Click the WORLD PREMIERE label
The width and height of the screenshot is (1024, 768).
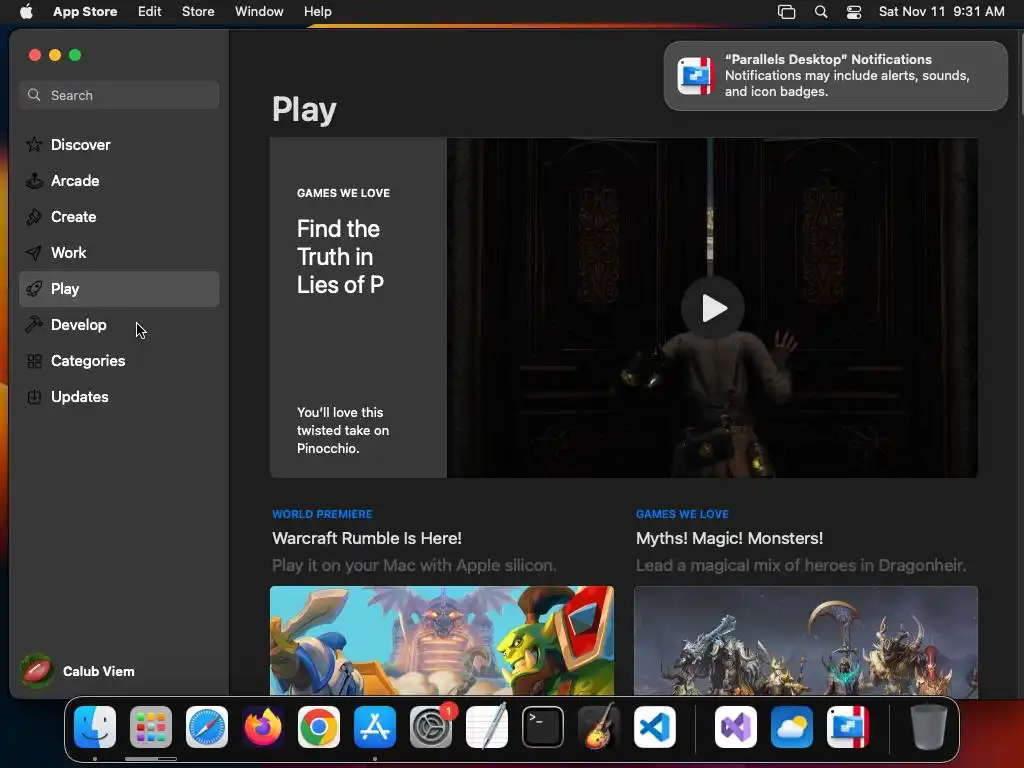click(322, 514)
